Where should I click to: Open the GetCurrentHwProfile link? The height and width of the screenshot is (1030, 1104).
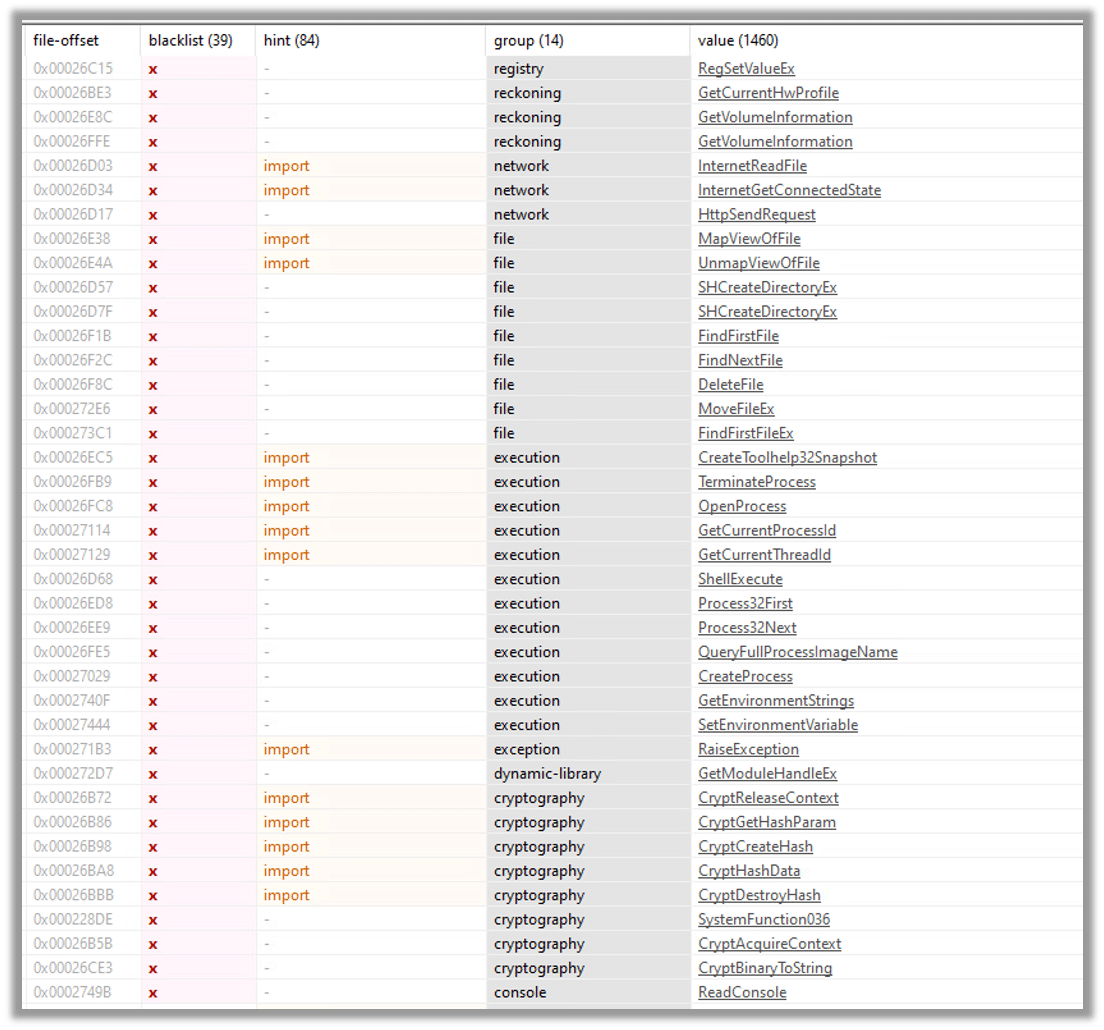point(768,93)
